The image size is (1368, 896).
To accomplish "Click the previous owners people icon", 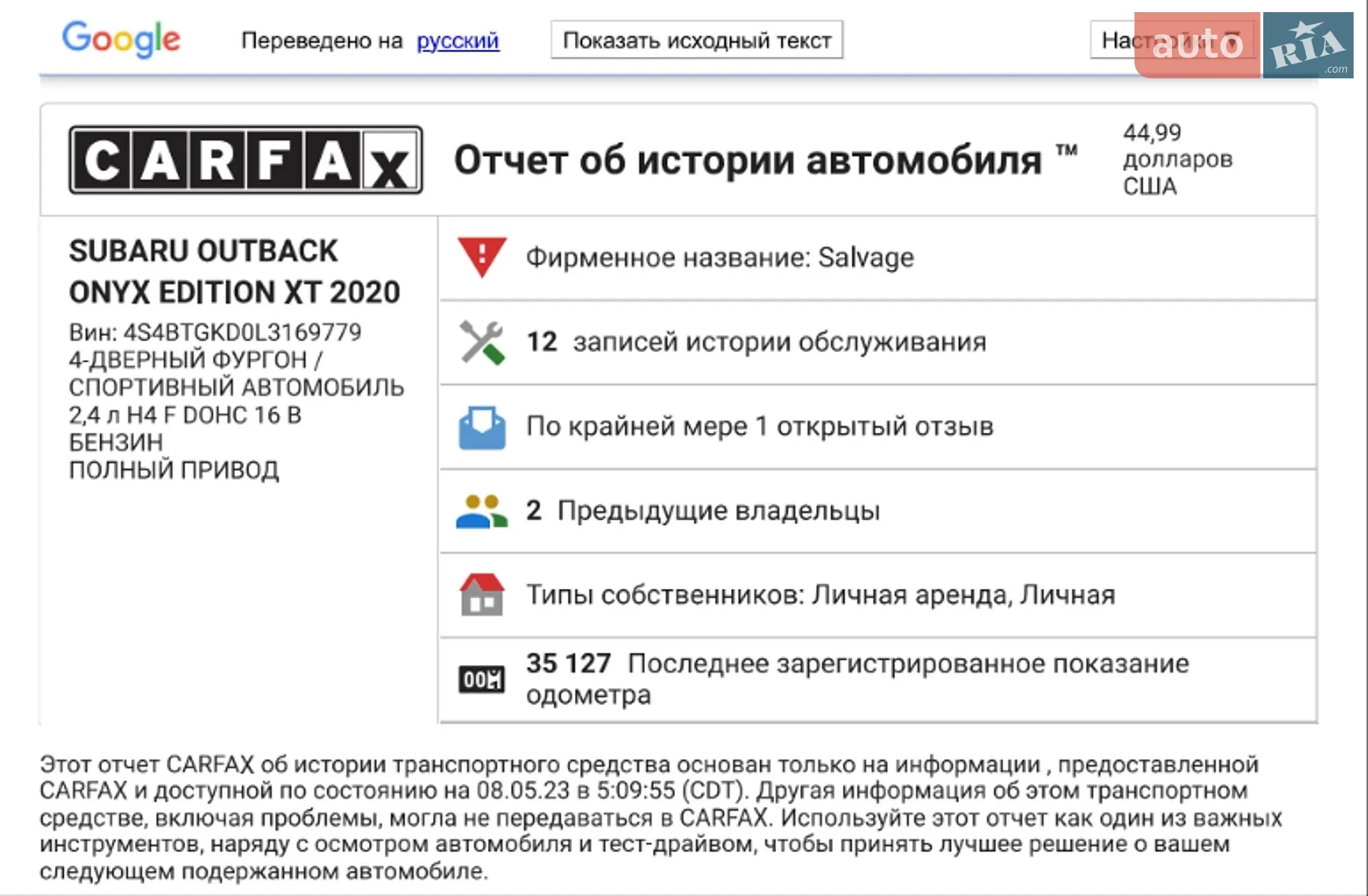I will (482, 511).
